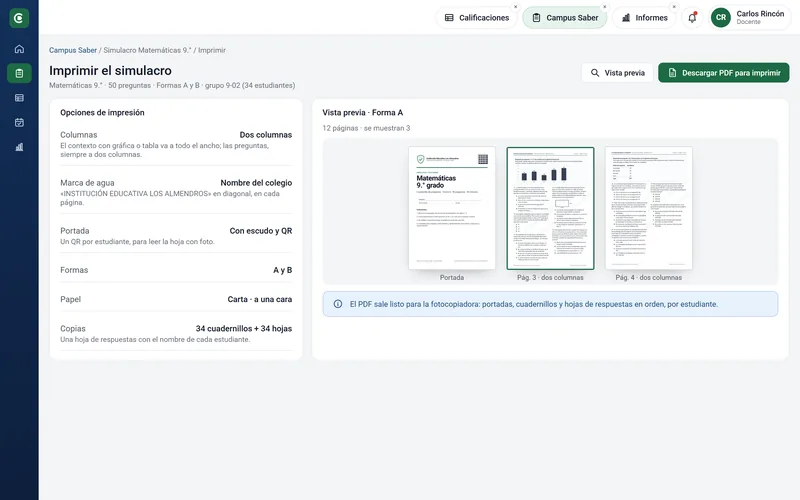Open the Carlos Rincón user menu
The width and height of the screenshot is (800, 500).
[751, 18]
